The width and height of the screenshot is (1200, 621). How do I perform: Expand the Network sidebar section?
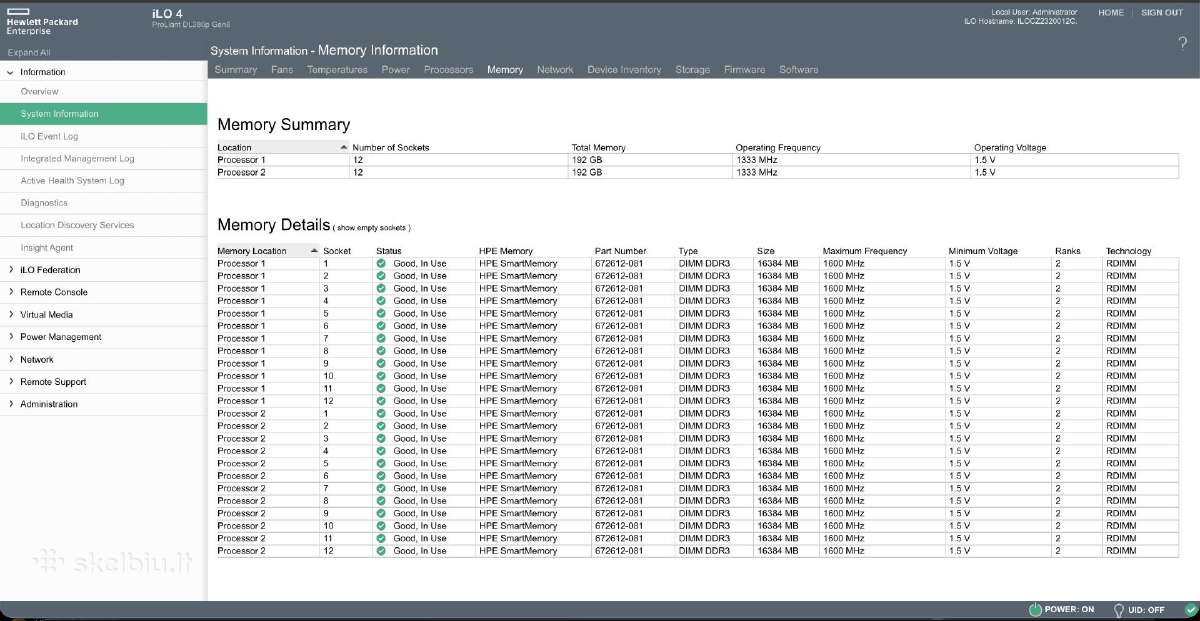(x=10, y=359)
